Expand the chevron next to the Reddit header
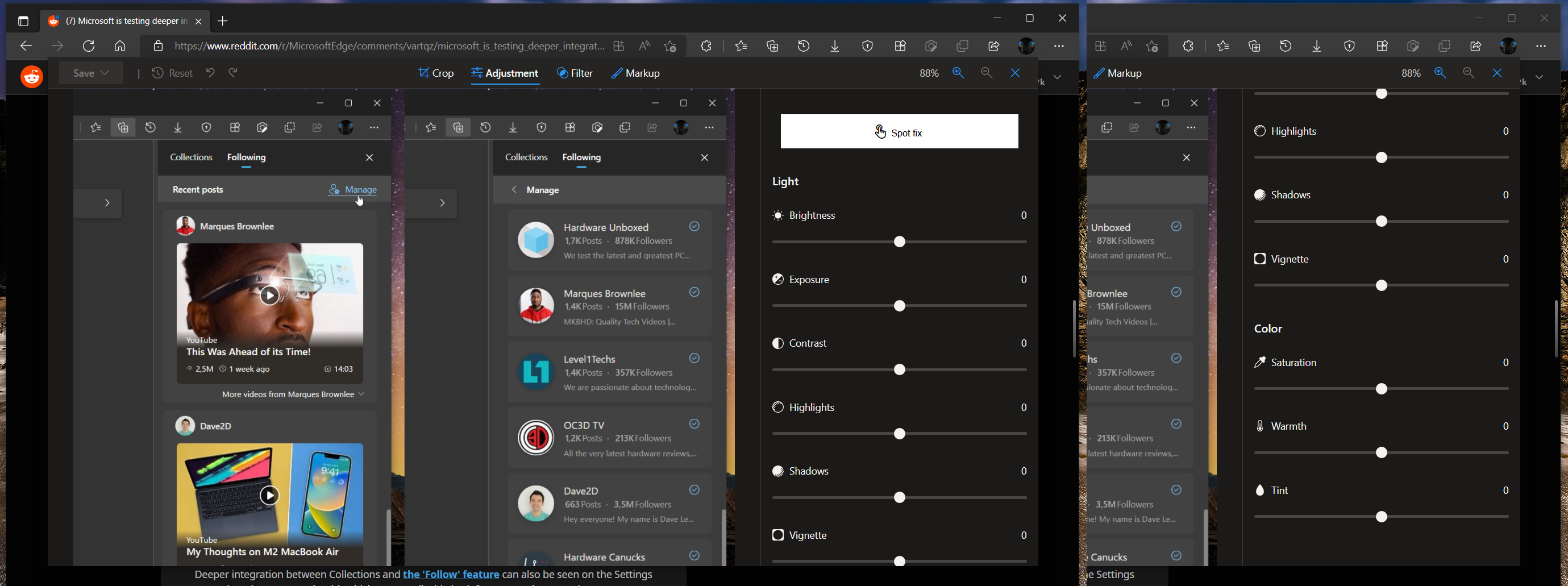 point(1058,77)
